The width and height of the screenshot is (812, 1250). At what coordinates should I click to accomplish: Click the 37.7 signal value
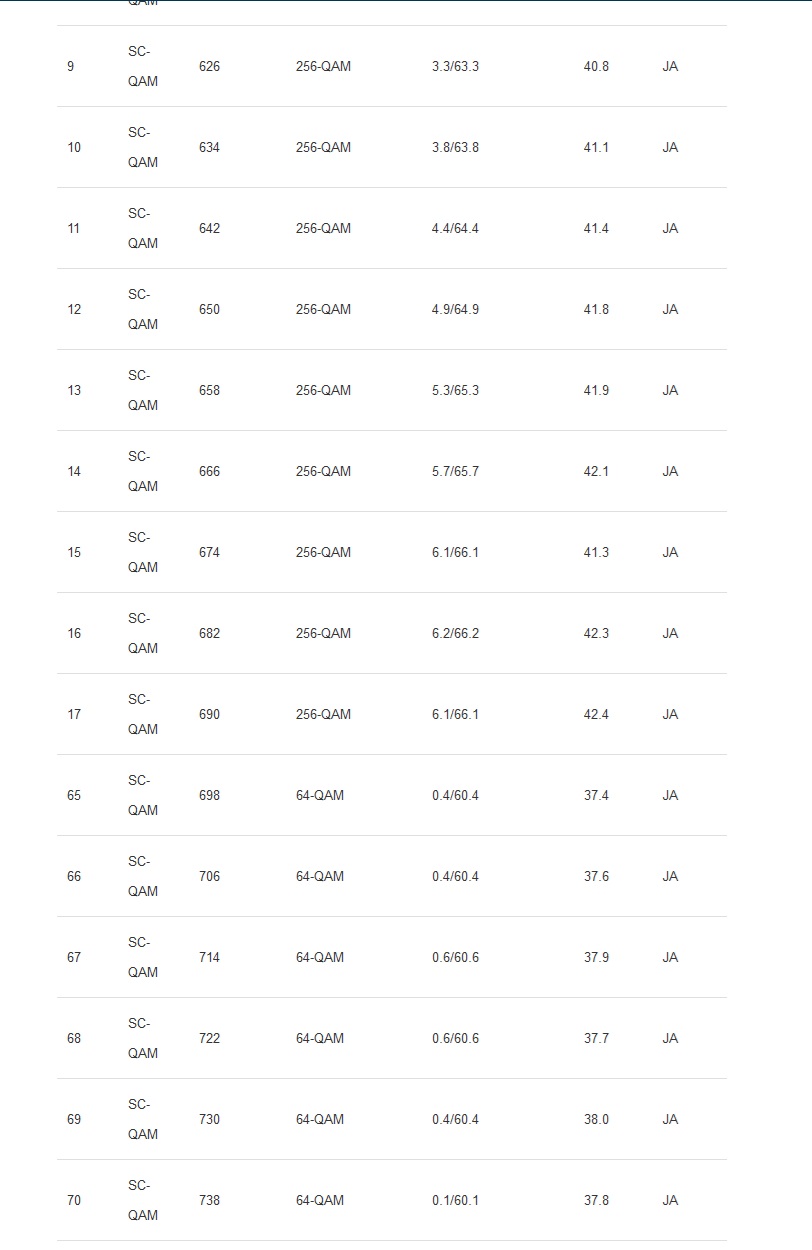click(x=596, y=1039)
